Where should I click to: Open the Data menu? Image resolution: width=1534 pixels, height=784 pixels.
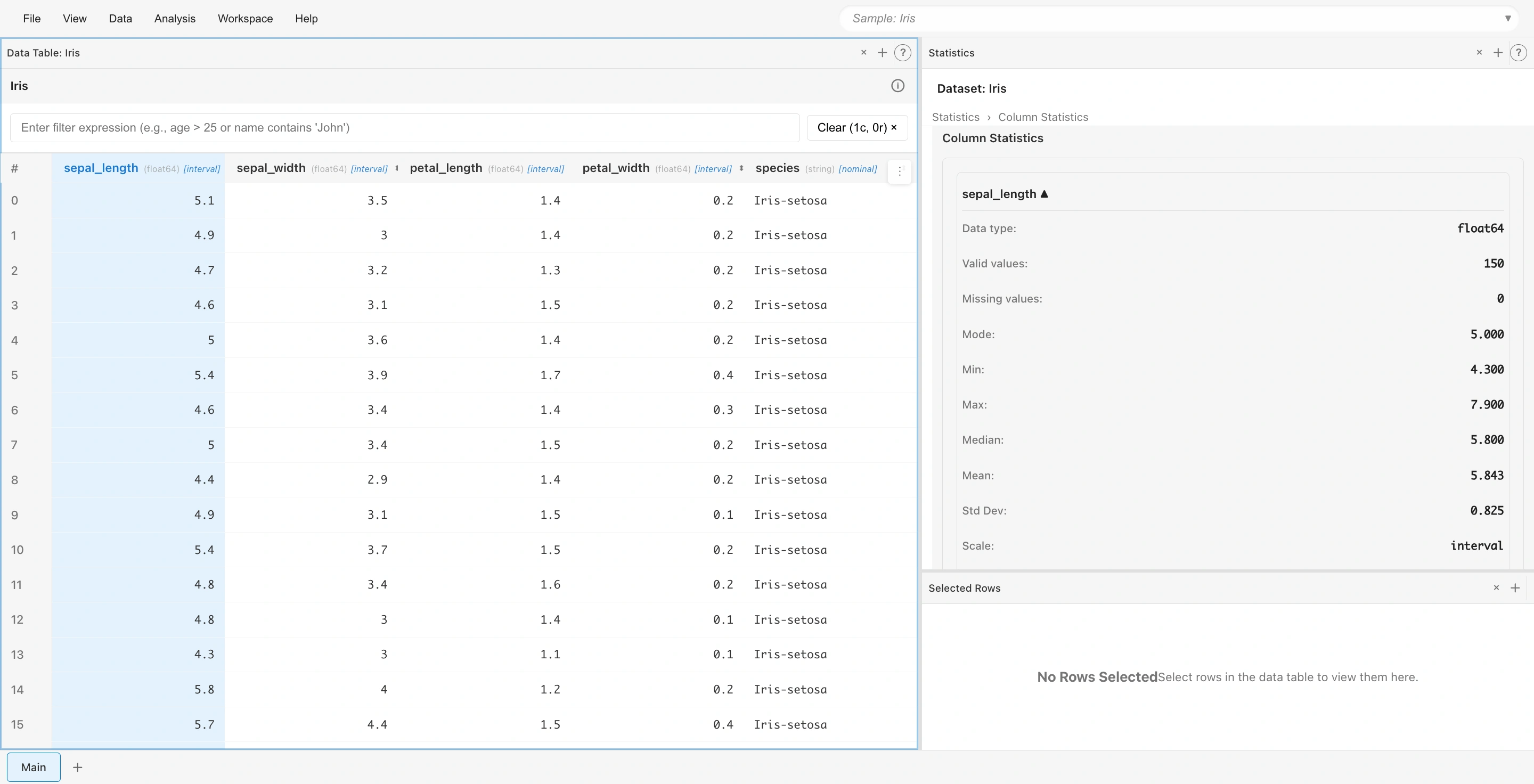tap(120, 18)
